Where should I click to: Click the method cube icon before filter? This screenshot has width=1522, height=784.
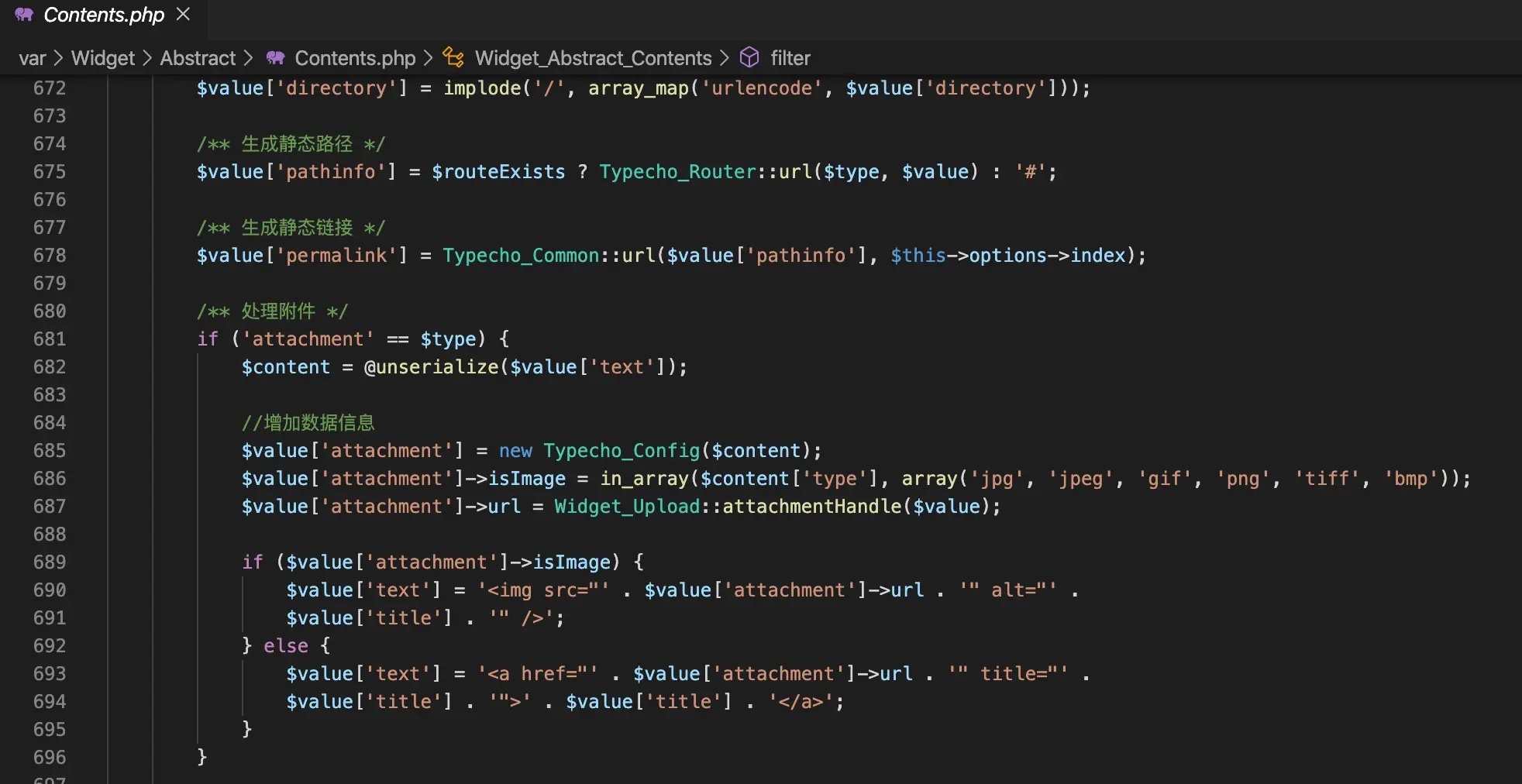coord(749,57)
